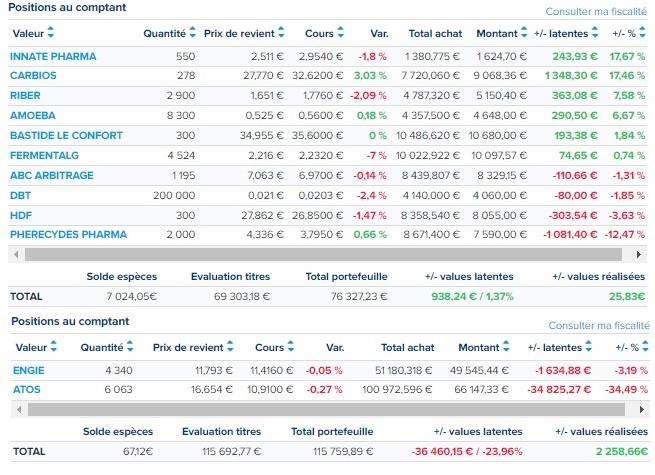Click HDF Prix de revient 27,862 €
The height and width of the screenshot is (475, 655).
[x=262, y=216]
